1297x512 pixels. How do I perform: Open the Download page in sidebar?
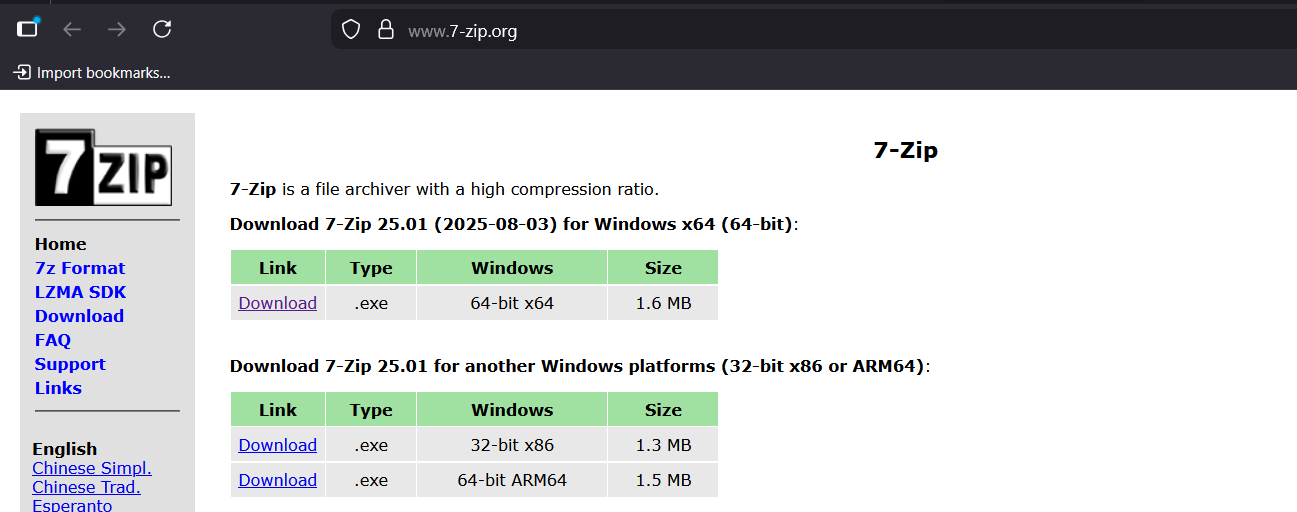(x=79, y=316)
